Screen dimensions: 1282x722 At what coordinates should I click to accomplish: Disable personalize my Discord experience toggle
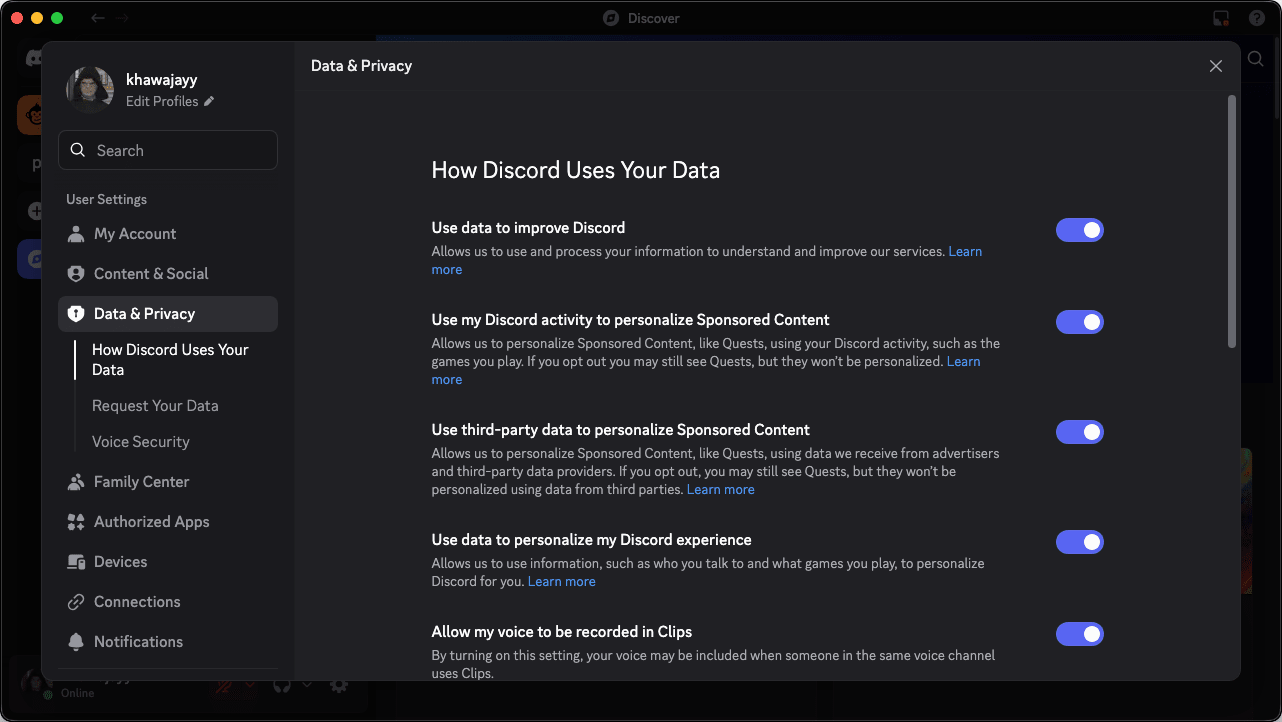(1080, 542)
